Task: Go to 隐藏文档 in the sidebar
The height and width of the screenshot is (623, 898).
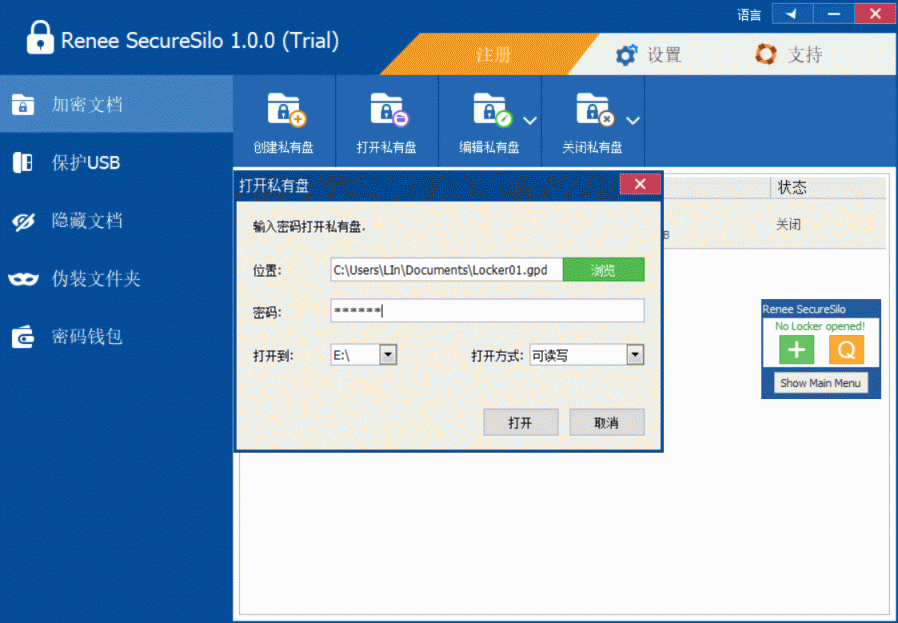Action: click(116, 220)
